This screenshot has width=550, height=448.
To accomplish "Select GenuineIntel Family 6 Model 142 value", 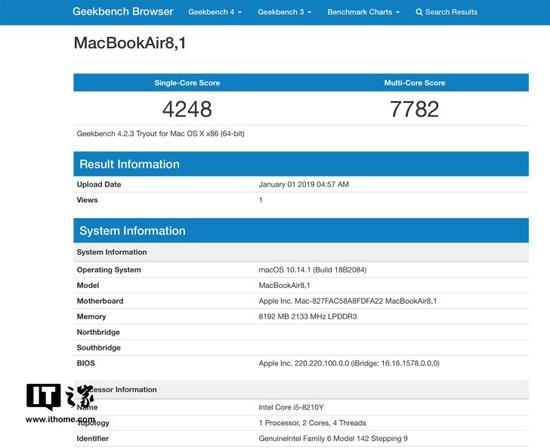I will point(333,439).
